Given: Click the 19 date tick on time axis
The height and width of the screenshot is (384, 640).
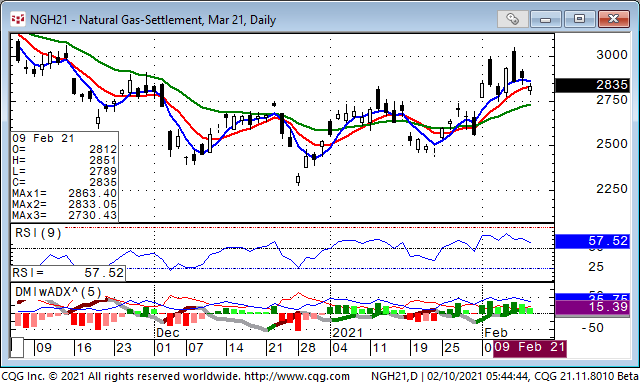Looking at the screenshot, I should (x=420, y=348).
